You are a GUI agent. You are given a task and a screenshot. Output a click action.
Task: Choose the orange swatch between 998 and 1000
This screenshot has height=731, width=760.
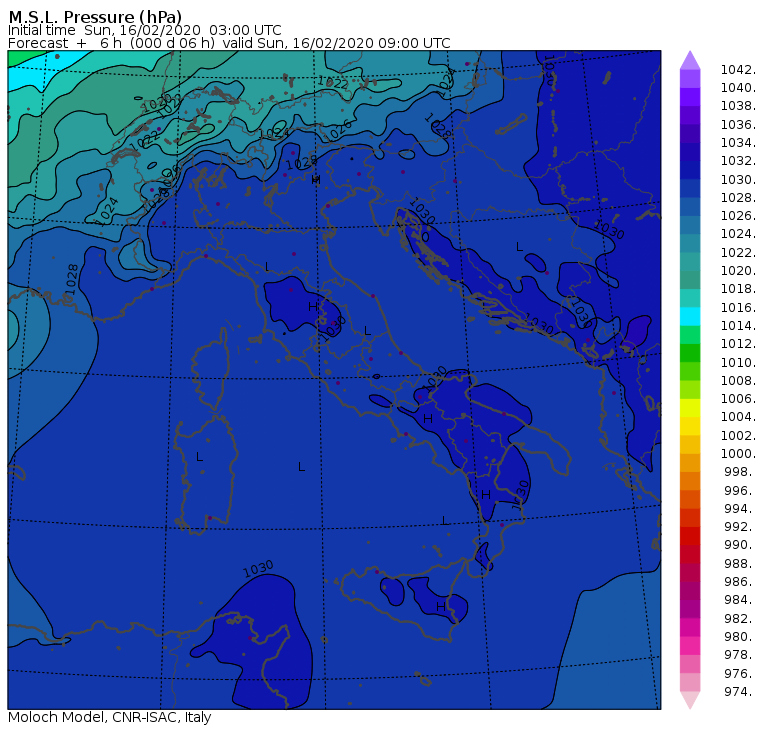pyautogui.click(x=690, y=462)
